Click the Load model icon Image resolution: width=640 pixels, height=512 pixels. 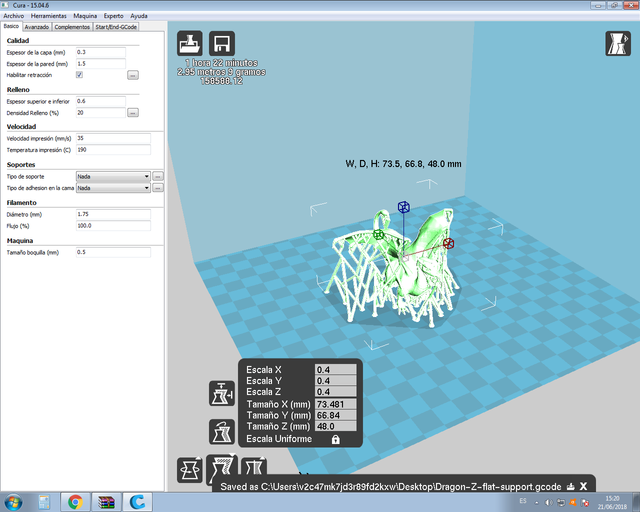coord(189,43)
